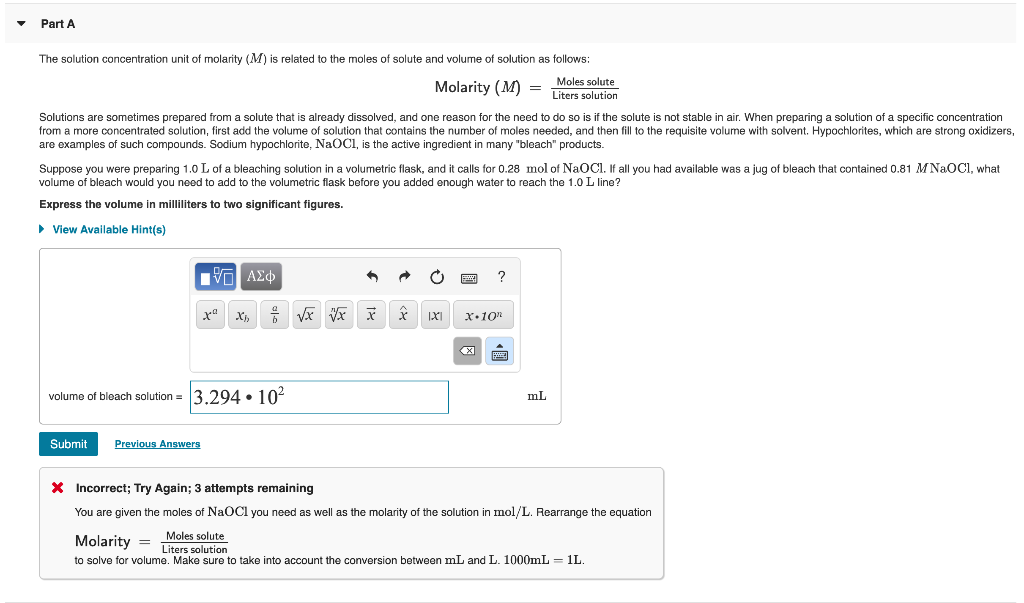The height and width of the screenshot is (603, 1024).
Task: Open the Greek symbols ΑΣΦ palette
Action: 260,276
